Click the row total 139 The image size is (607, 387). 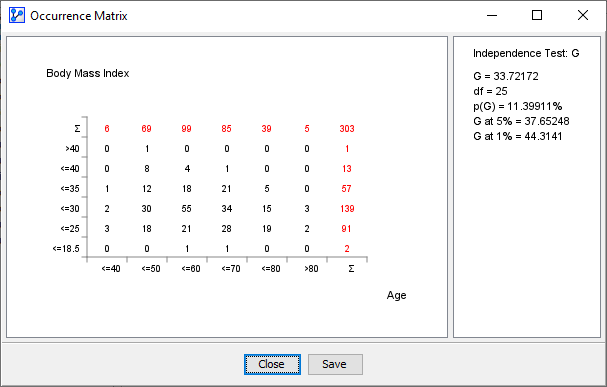coord(347,209)
